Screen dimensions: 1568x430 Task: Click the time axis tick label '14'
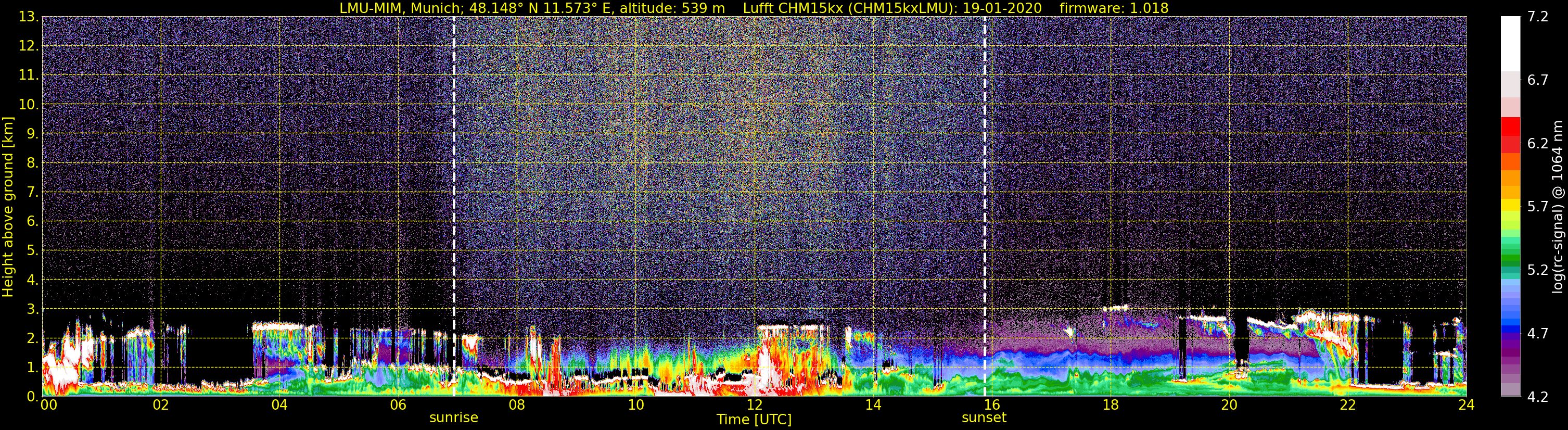pos(873,405)
